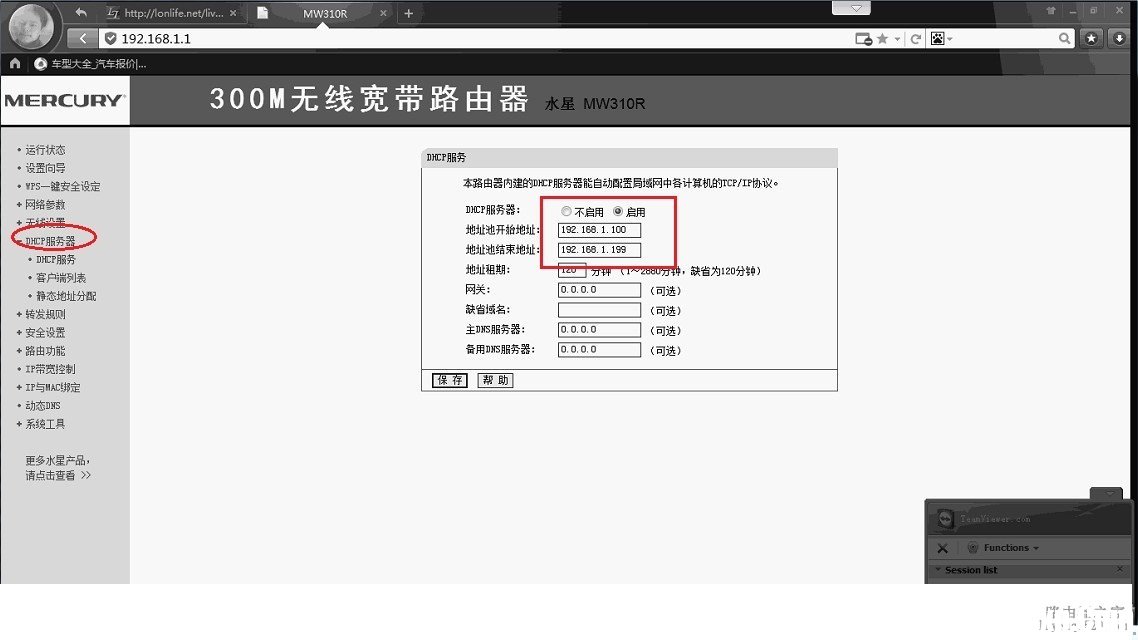Bookmark this page with the star

tap(883, 38)
